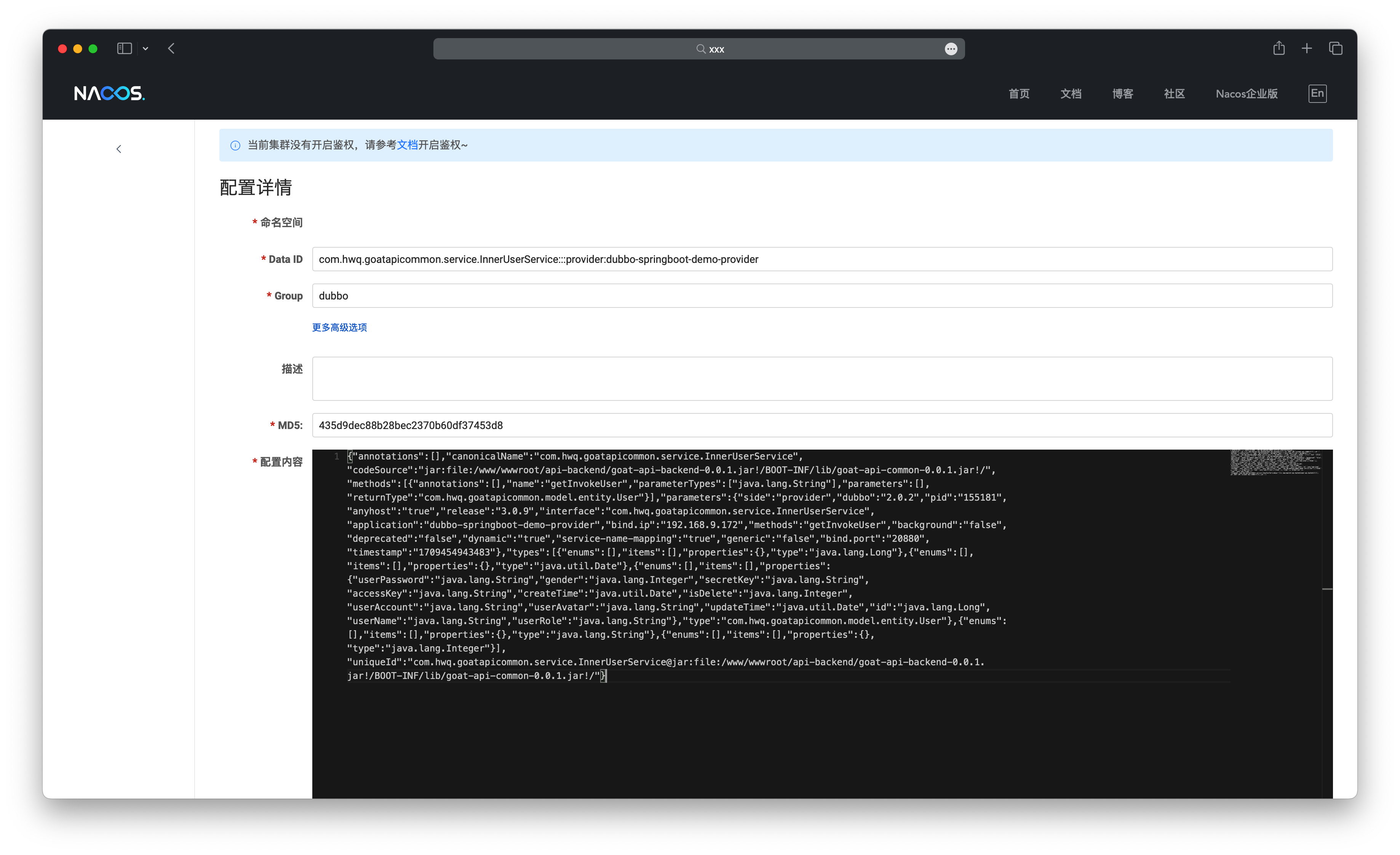The height and width of the screenshot is (855, 1400).
Task: Click the Share icon in toolbar
Action: pyautogui.click(x=1279, y=48)
